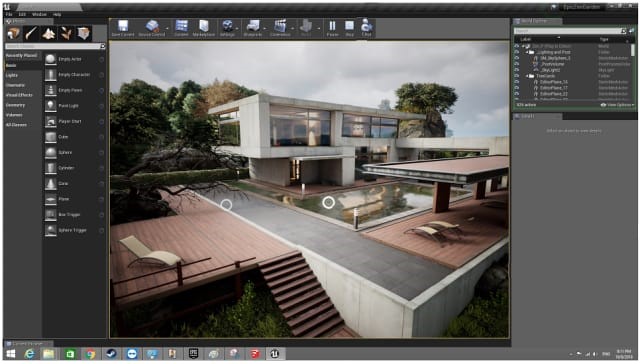Select the Place mode icon
The width and height of the screenshot is (640, 364).
pos(13,33)
